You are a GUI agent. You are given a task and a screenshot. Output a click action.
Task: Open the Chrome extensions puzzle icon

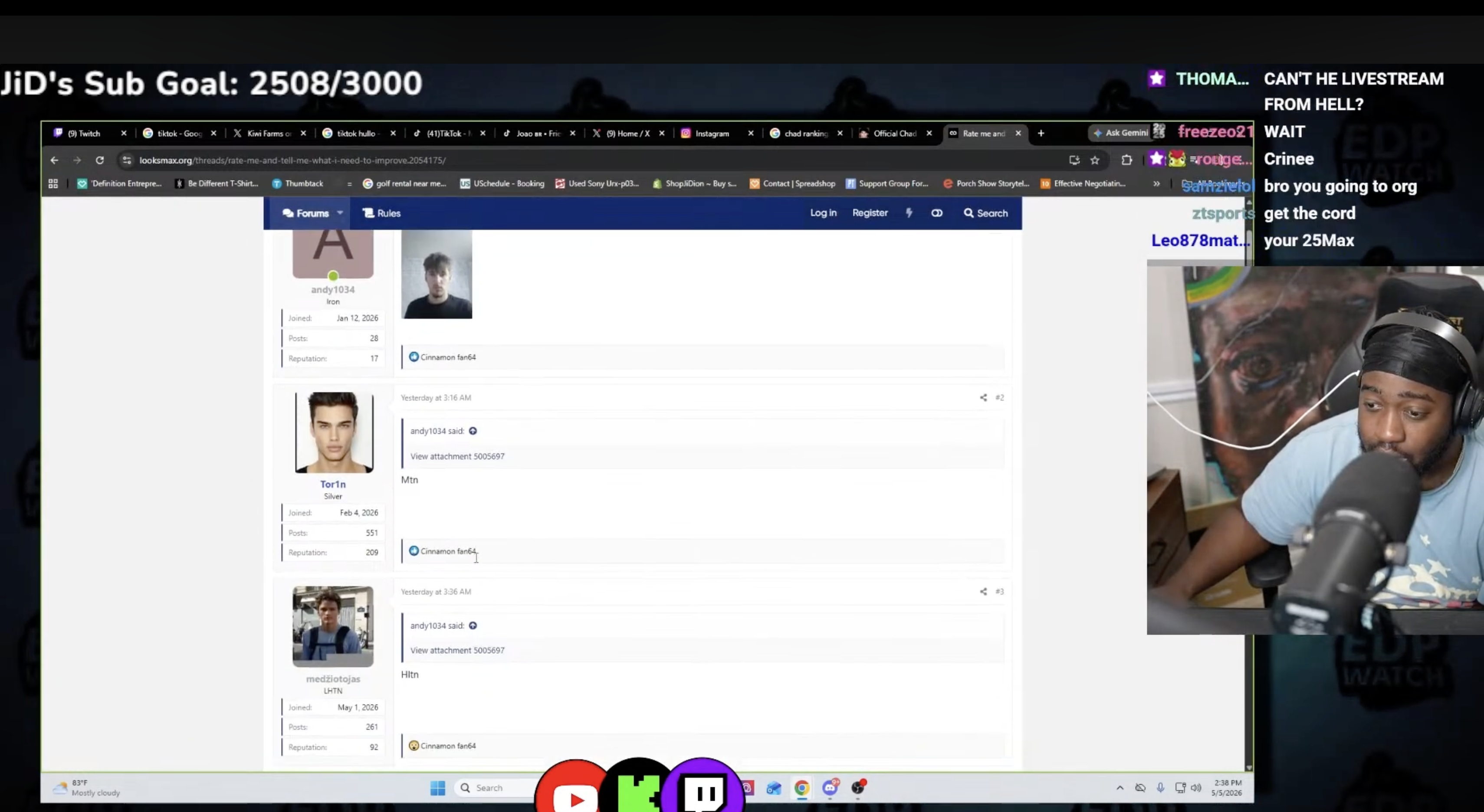1126,160
